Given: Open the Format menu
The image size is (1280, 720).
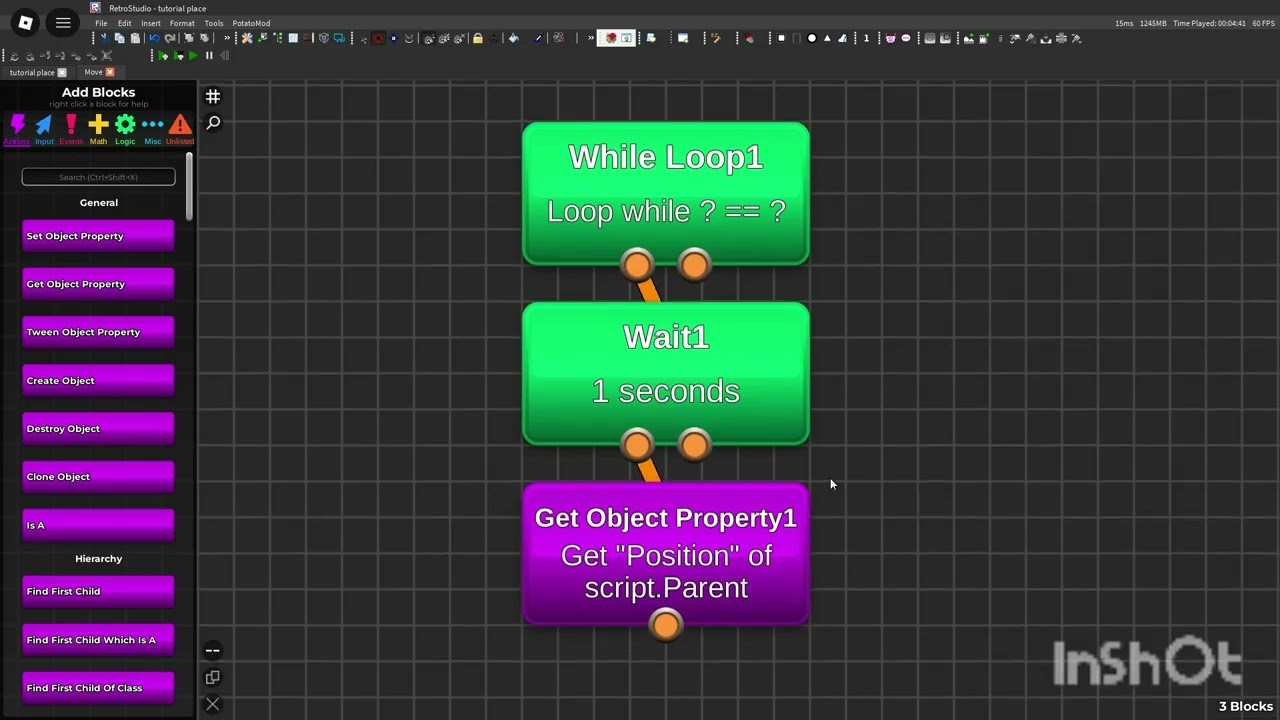Looking at the screenshot, I should point(182,23).
